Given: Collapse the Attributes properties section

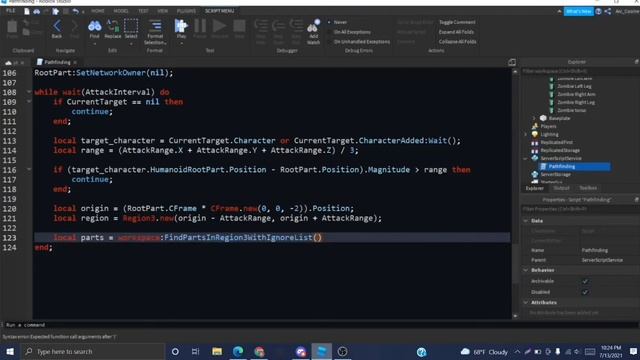Looking at the screenshot, I should tap(526, 302).
